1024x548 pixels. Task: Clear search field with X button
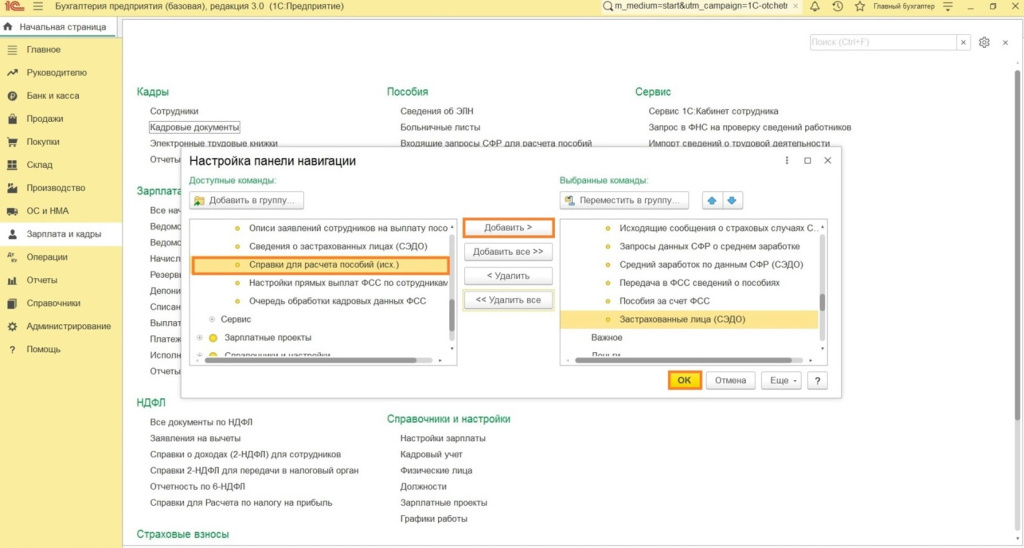tap(964, 42)
